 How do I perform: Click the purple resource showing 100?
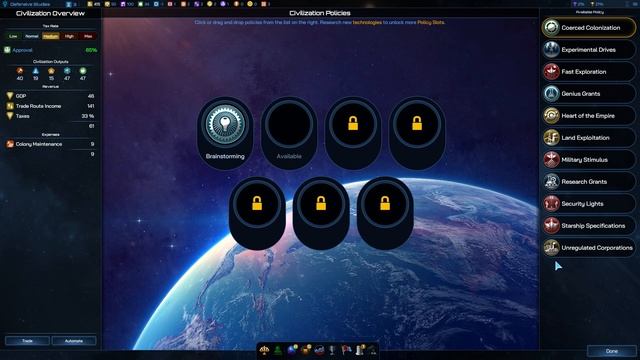point(127,4)
